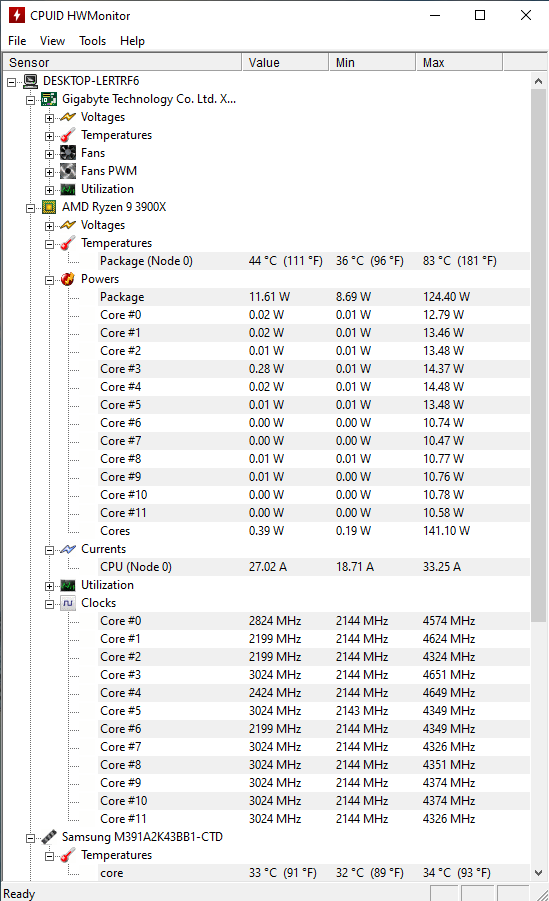The height and width of the screenshot is (901, 549).
Task: Collapse the AMD Ryzen 9 3900X node
Action: (x=30, y=208)
